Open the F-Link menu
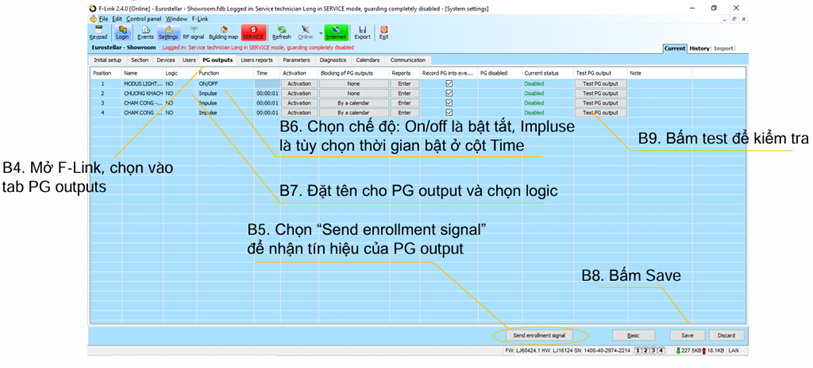Viewport: 813px width, 368px height. pyautogui.click(x=200, y=19)
